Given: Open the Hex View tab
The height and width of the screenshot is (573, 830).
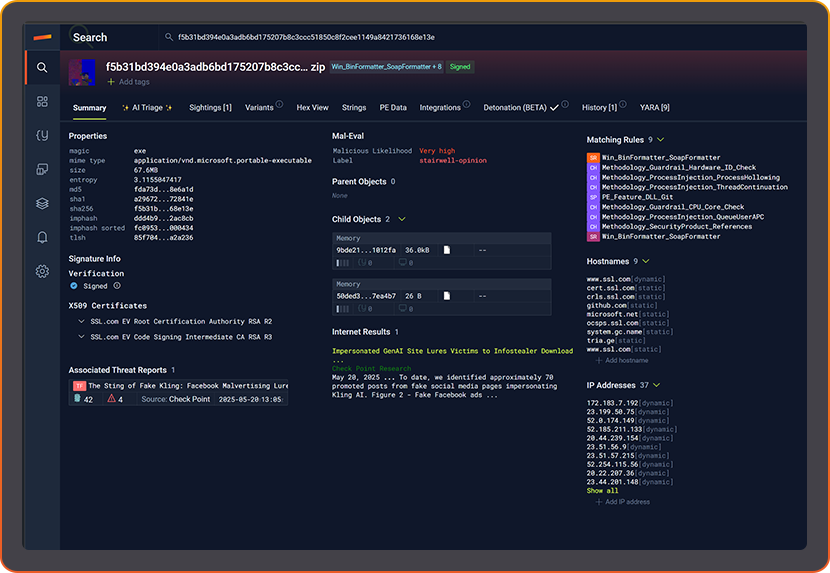Looking at the screenshot, I should 312,108.
